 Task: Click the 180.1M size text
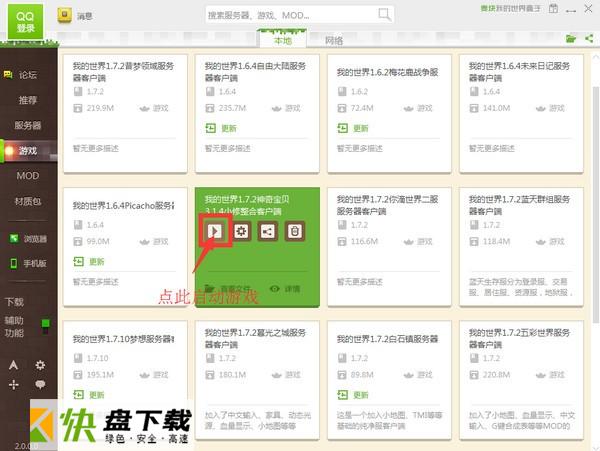point(232,374)
